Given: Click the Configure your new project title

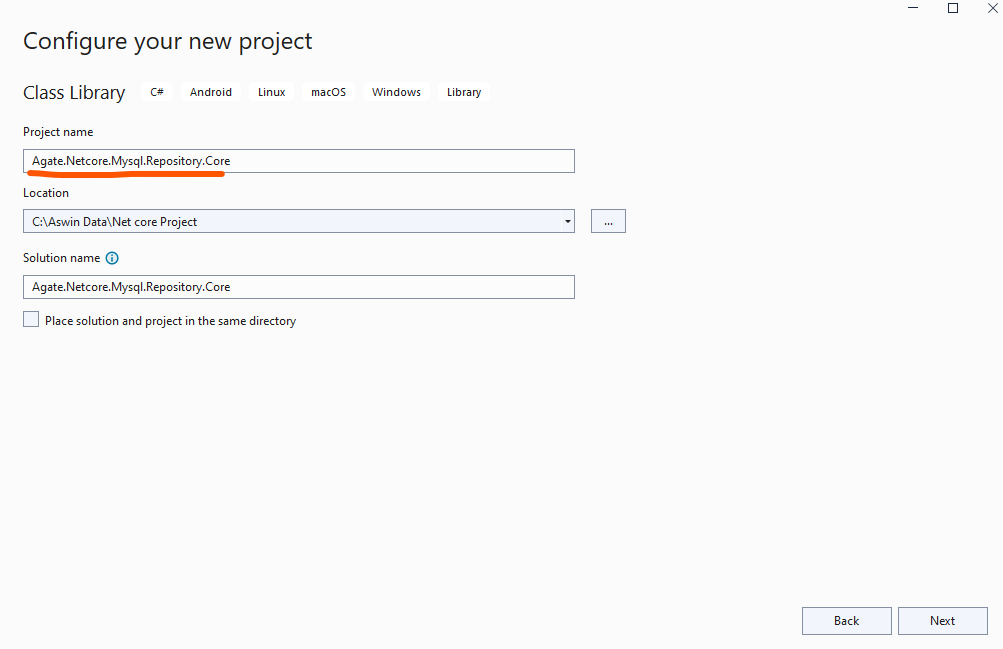Looking at the screenshot, I should click(x=167, y=41).
